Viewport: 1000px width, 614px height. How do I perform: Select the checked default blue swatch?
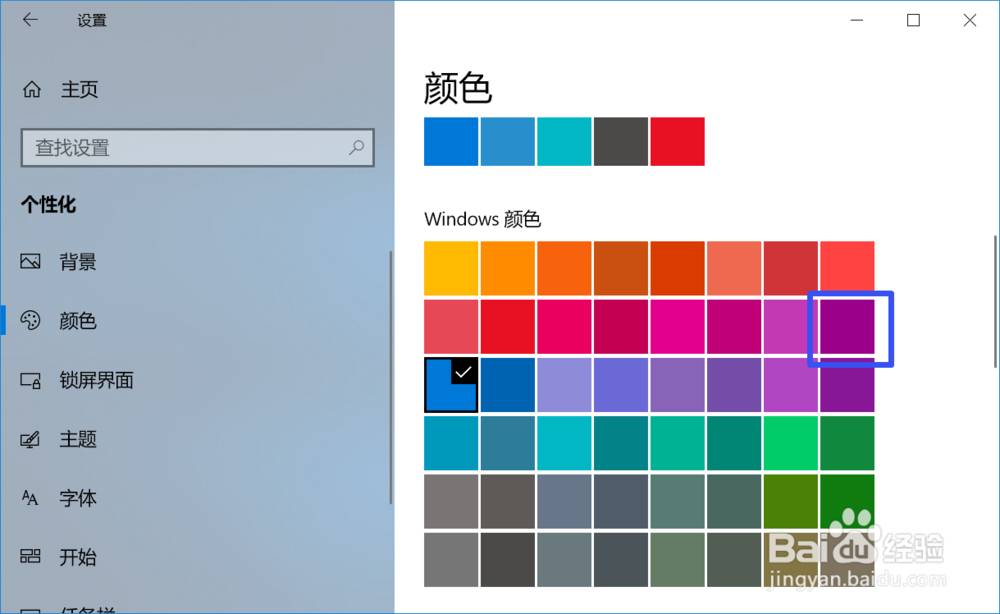click(451, 385)
